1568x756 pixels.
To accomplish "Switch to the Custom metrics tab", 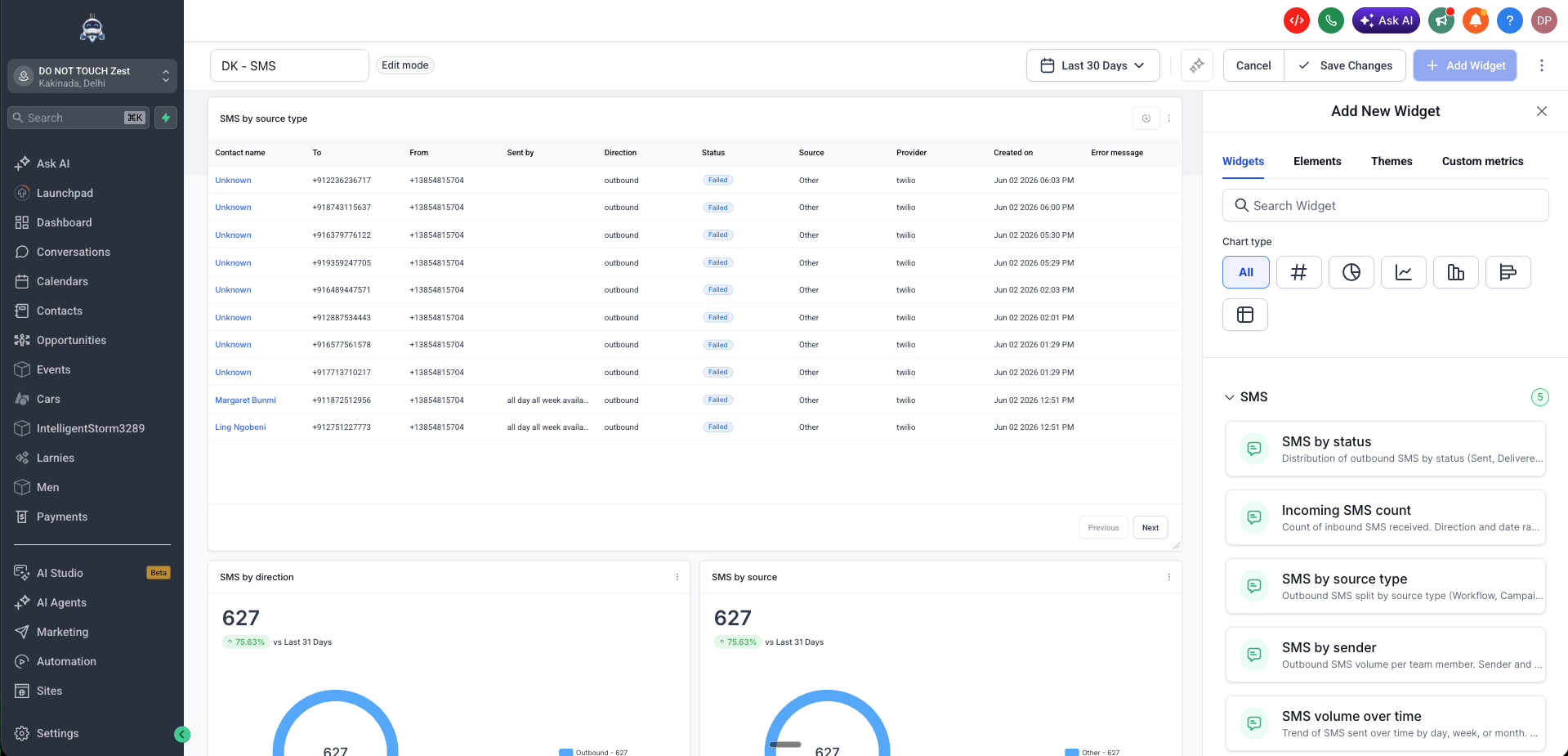I will pos(1482,161).
